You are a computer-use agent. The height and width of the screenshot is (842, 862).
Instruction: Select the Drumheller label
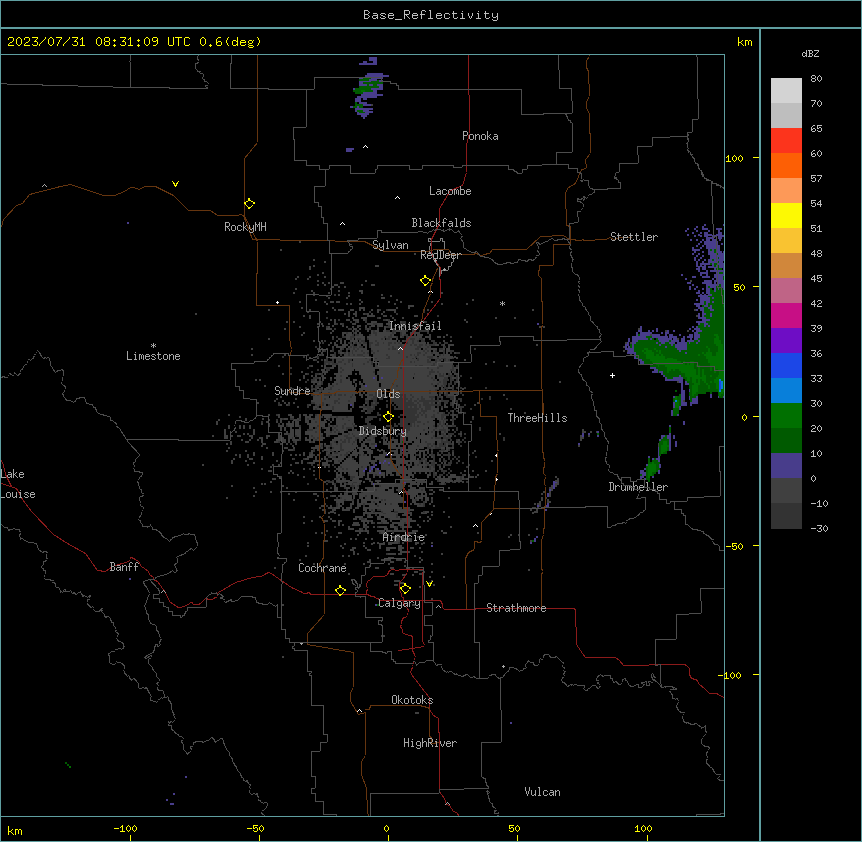tap(638, 487)
